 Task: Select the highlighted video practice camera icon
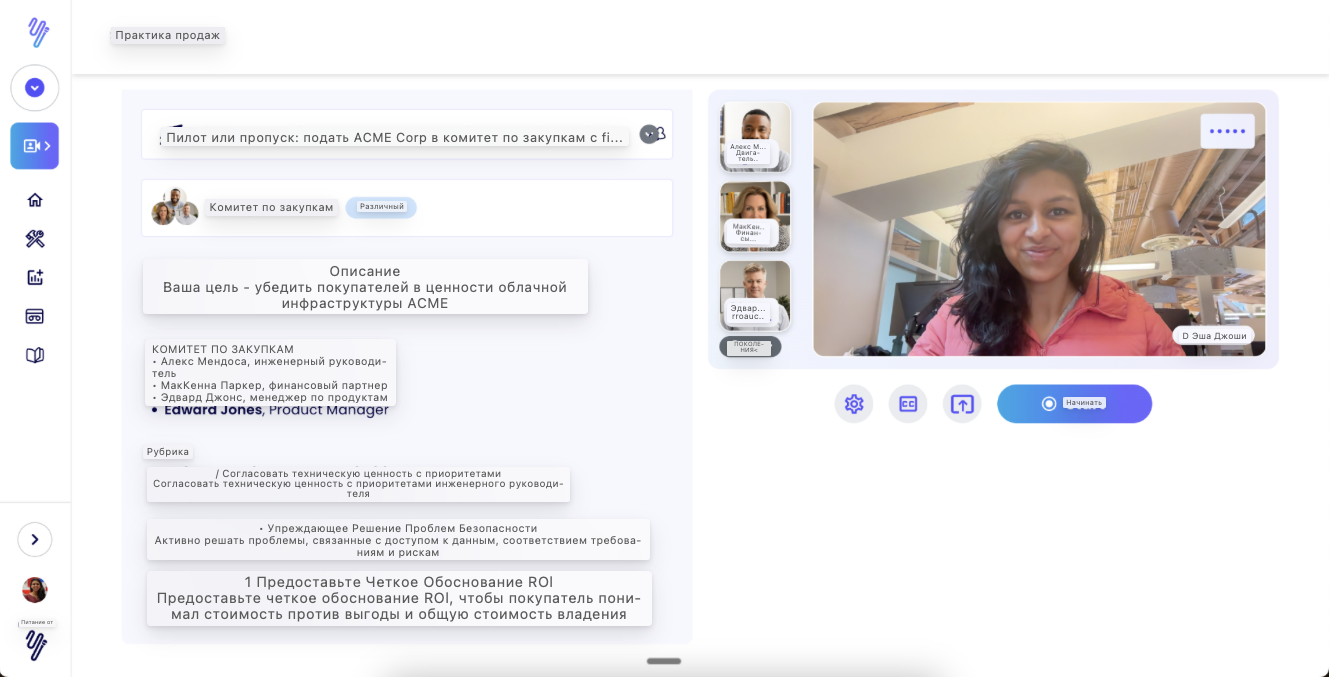(x=34, y=145)
